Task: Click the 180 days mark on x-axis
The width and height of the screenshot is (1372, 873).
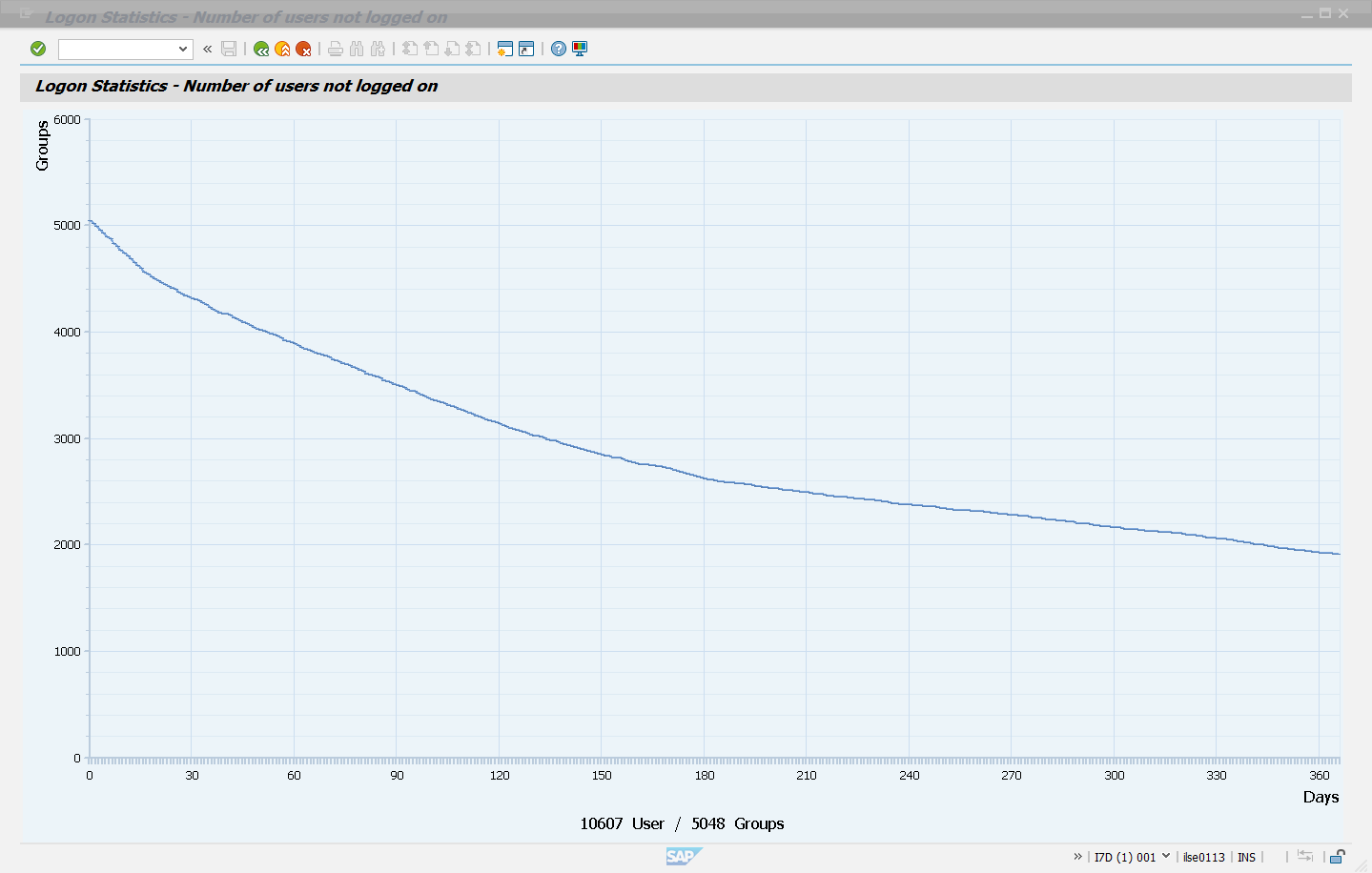Action: 704,775
